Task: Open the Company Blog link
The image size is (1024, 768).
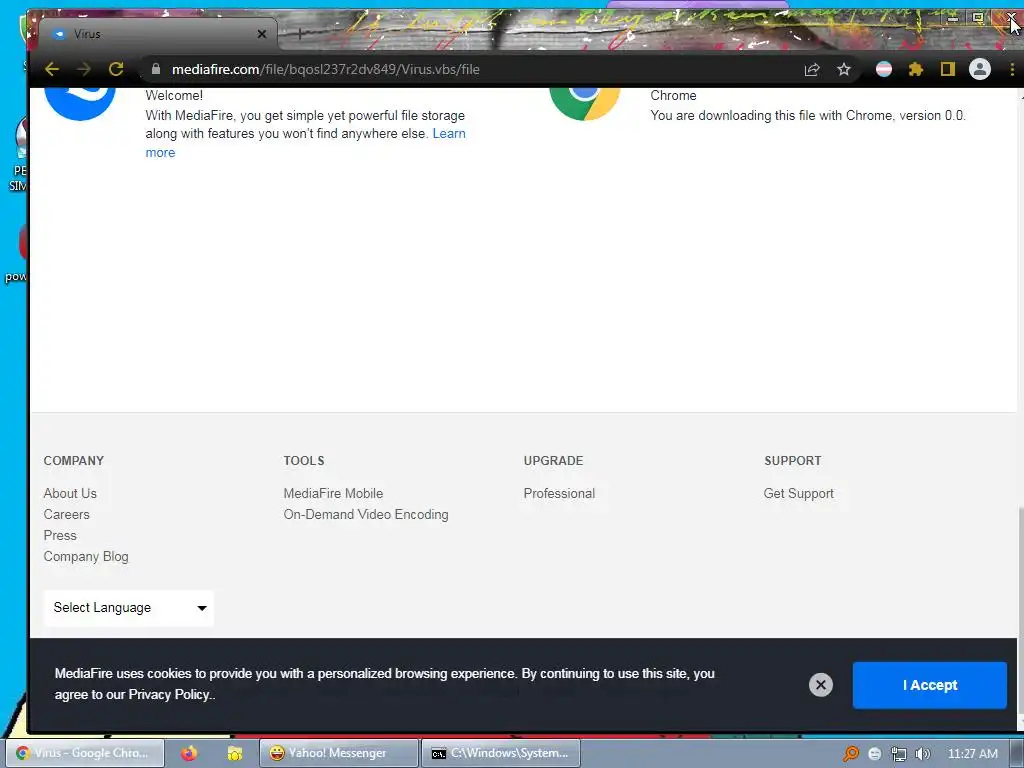Action: (x=86, y=556)
